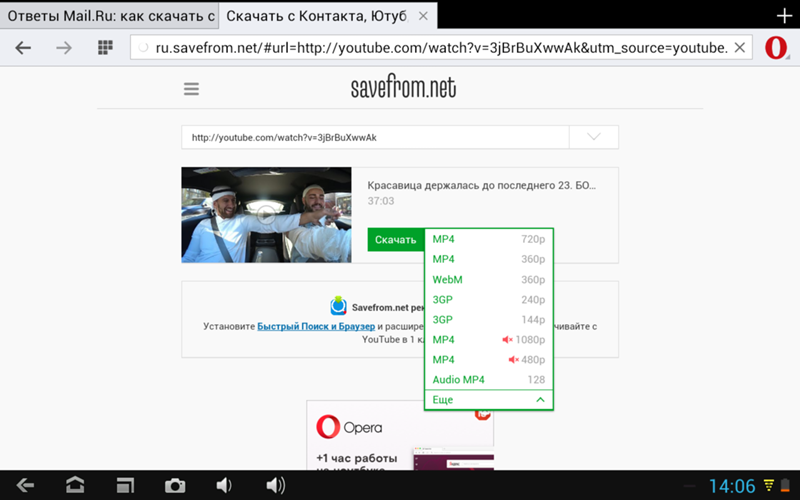Viewport: 800px width, 500px height.
Task: Click the green Скачать button
Action: [x=395, y=240]
